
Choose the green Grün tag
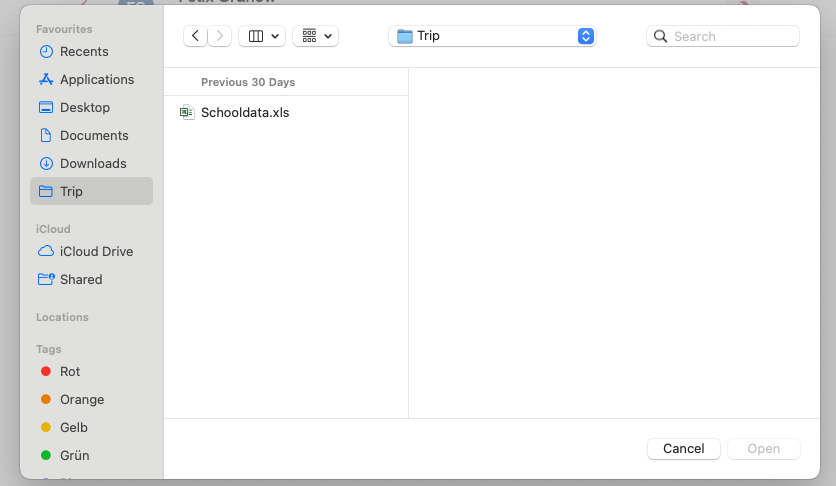(74, 455)
